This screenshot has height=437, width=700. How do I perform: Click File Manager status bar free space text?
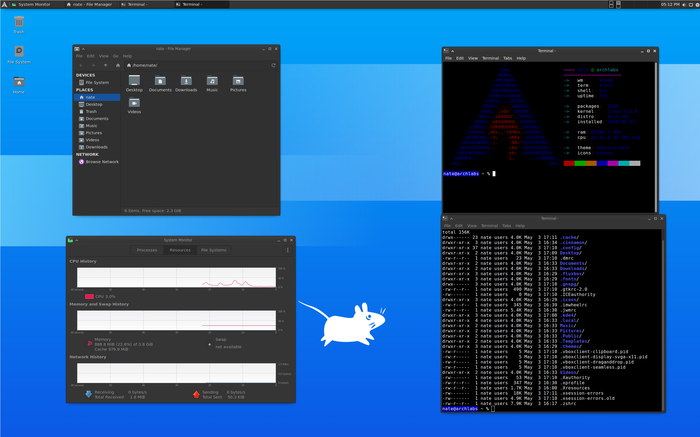153,211
